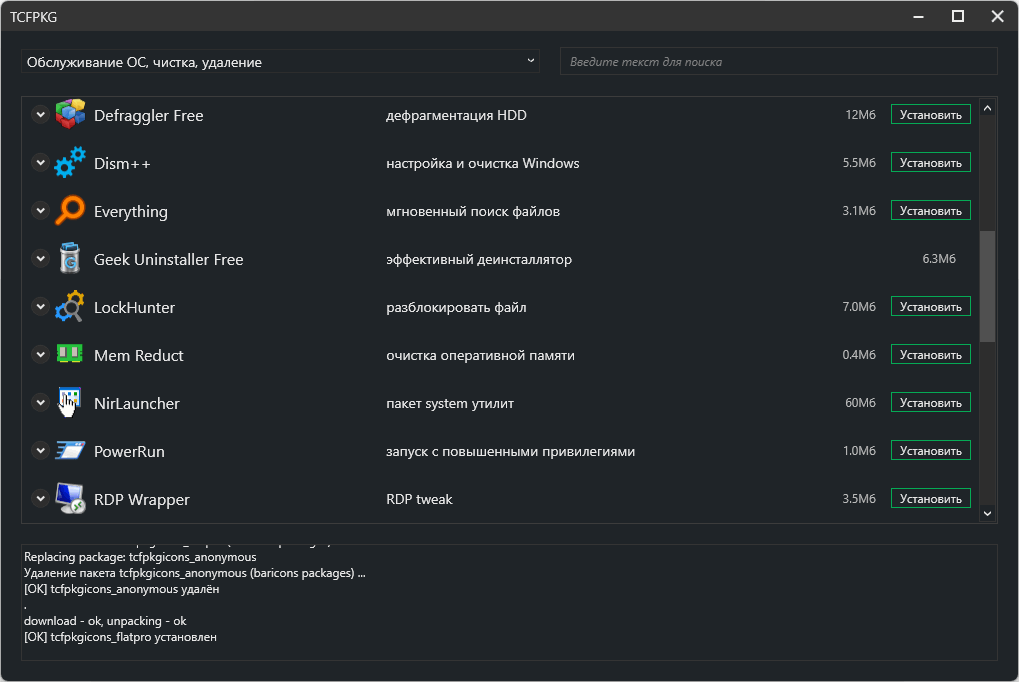This screenshot has height=682, width=1019.
Task: Install NirLauncher via Установить button
Action: pyautogui.click(x=930, y=403)
